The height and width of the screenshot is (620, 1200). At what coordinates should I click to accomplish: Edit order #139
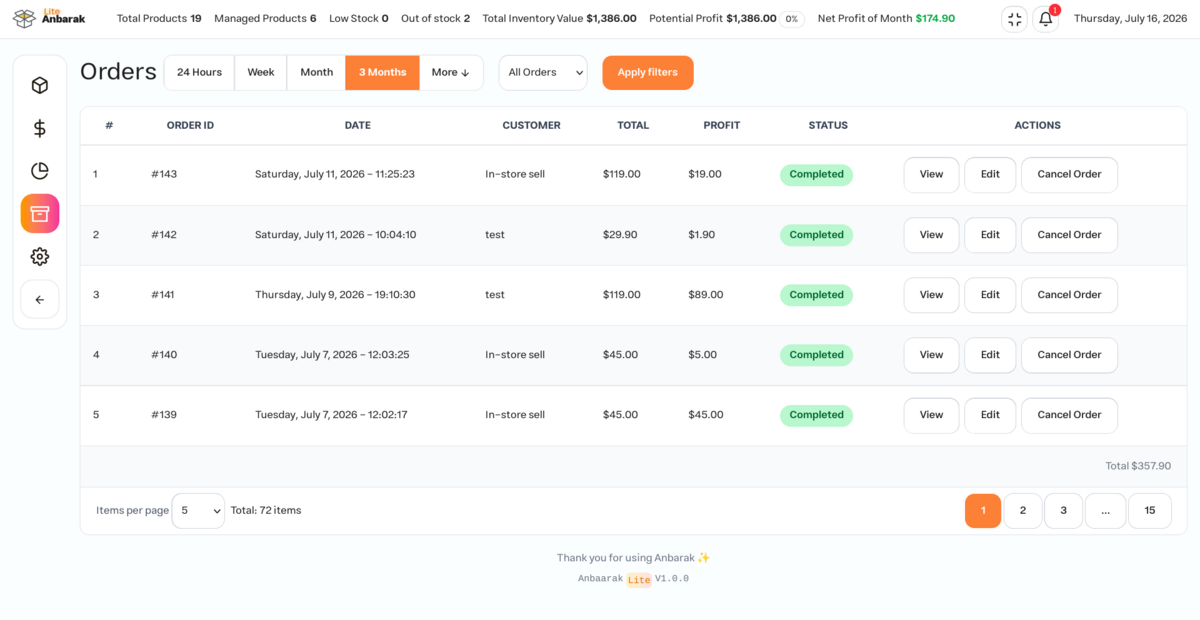[990, 415]
